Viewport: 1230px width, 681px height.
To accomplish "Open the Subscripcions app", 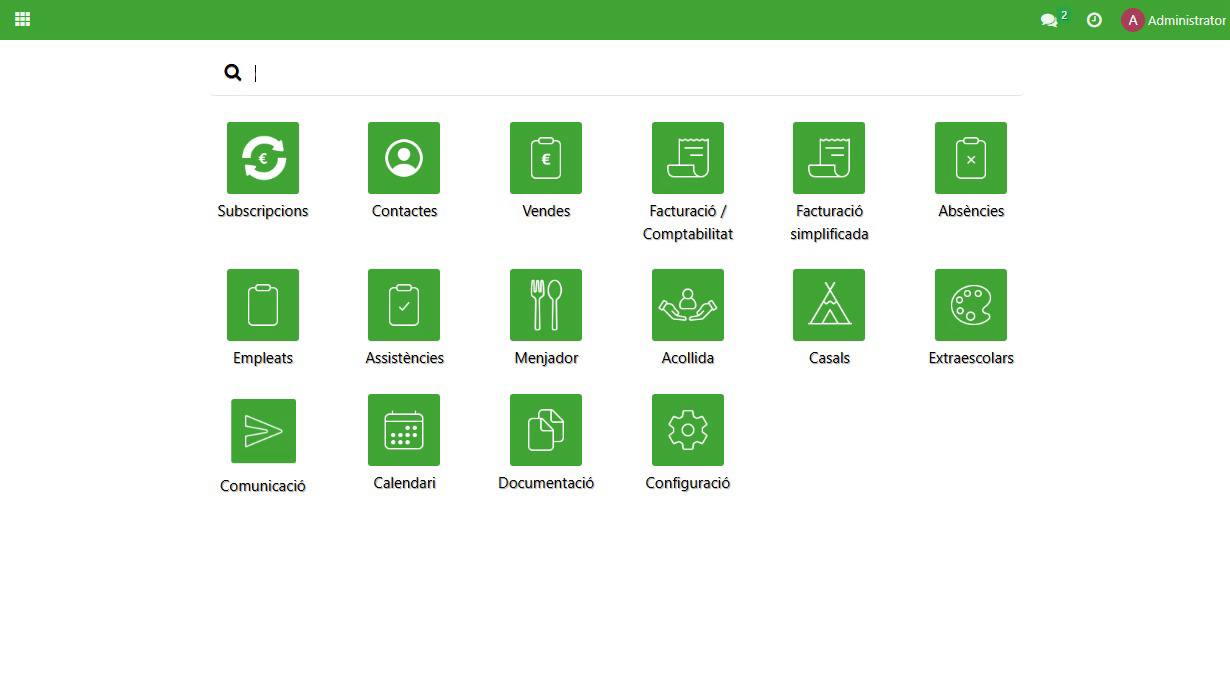I will (x=263, y=158).
